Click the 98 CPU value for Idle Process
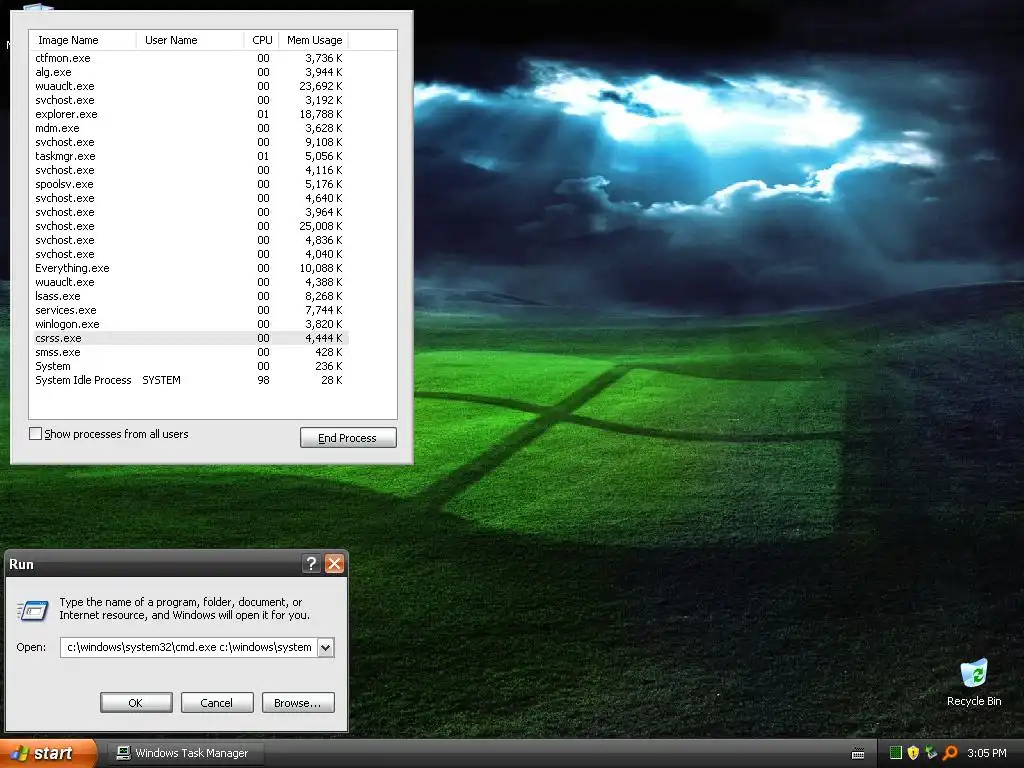The width and height of the screenshot is (1024, 768). pos(263,380)
